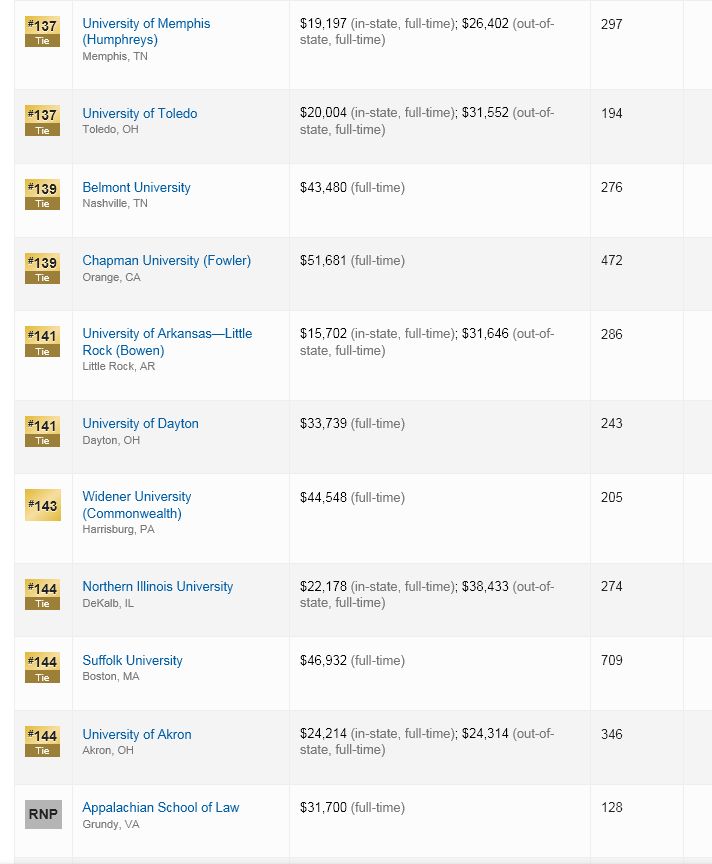
Task: Select the University of Akron link
Action: 137,735
